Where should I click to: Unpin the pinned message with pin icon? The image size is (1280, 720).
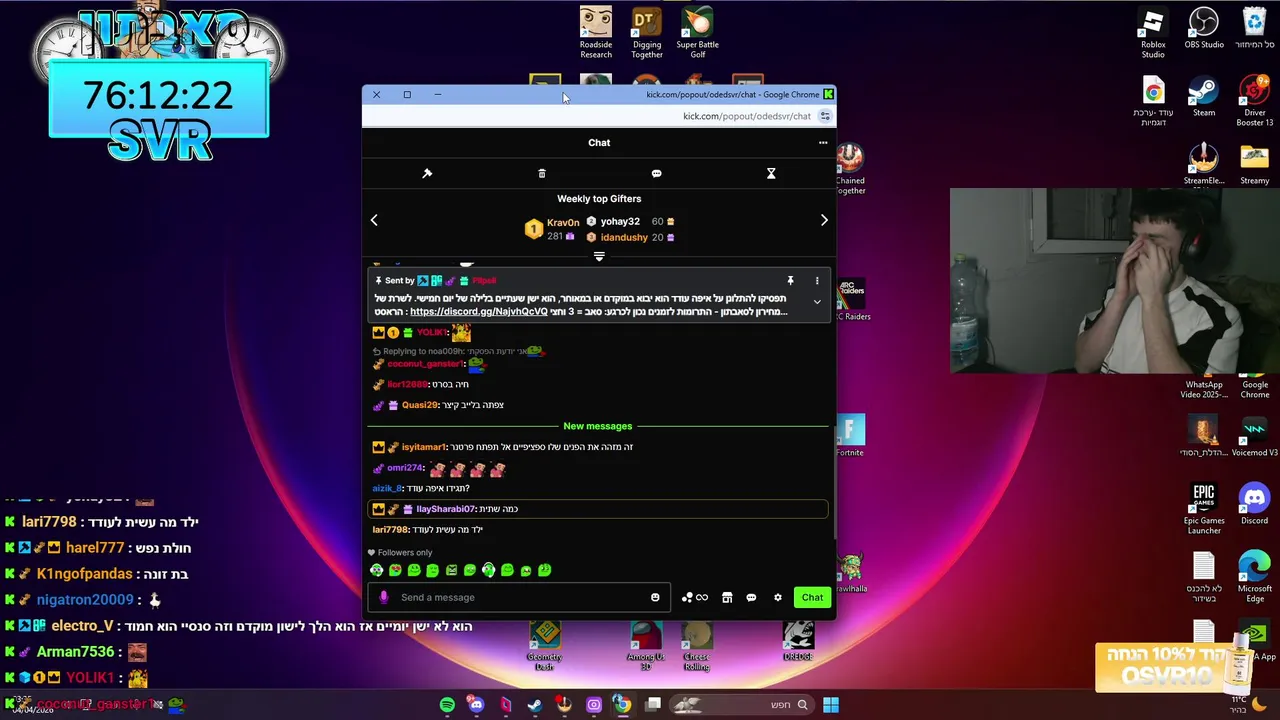click(x=790, y=281)
